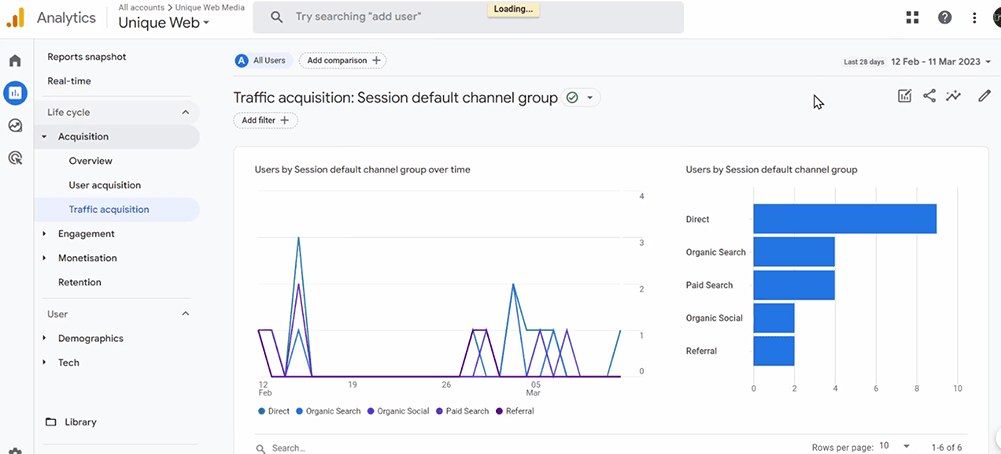This screenshot has height=454, width=1001.
Task: Click the Customise report pencil icon
Action: (984, 96)
